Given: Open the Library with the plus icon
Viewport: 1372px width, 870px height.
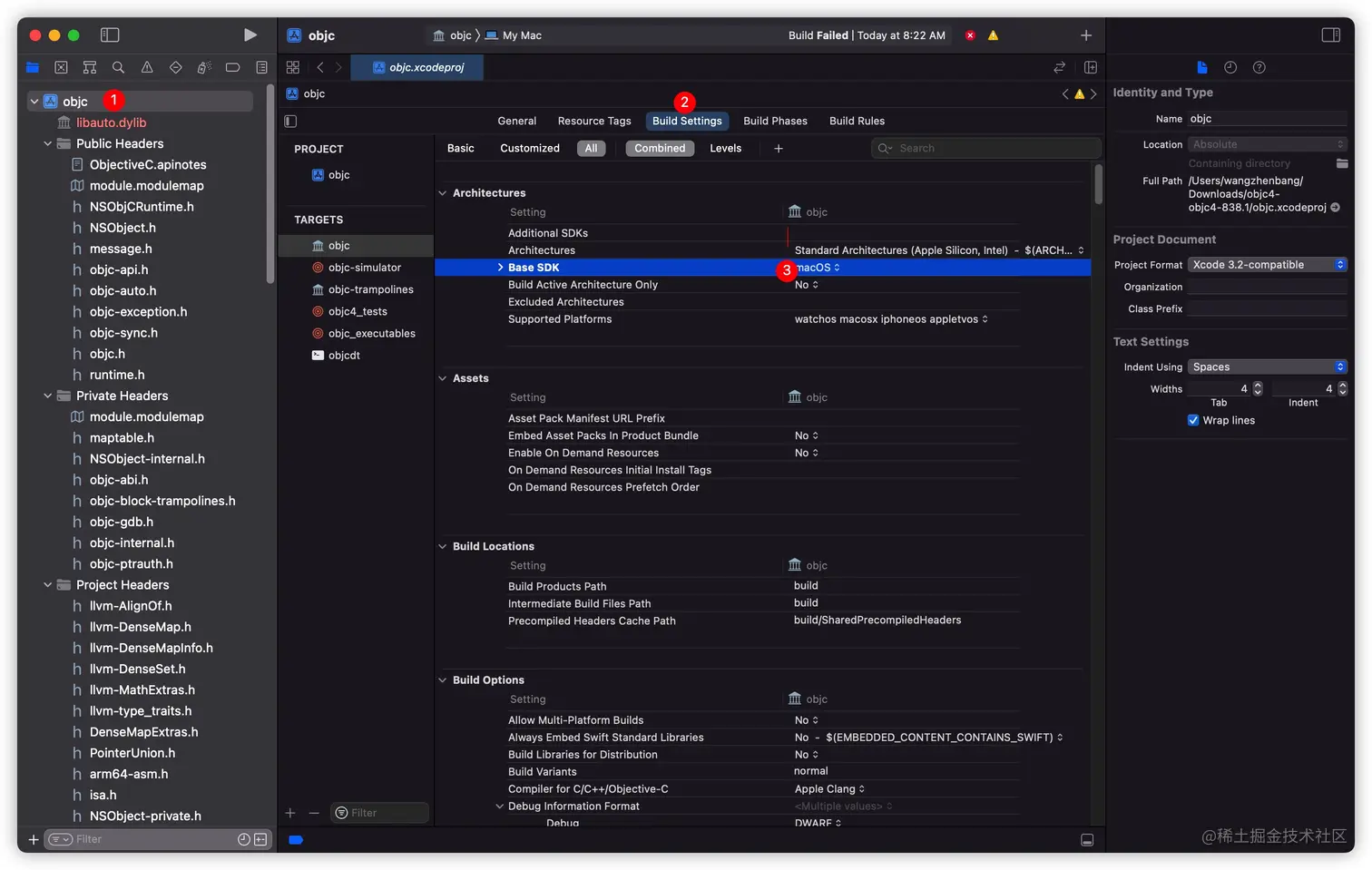Looking at the screenshot, I should 1086,35.
